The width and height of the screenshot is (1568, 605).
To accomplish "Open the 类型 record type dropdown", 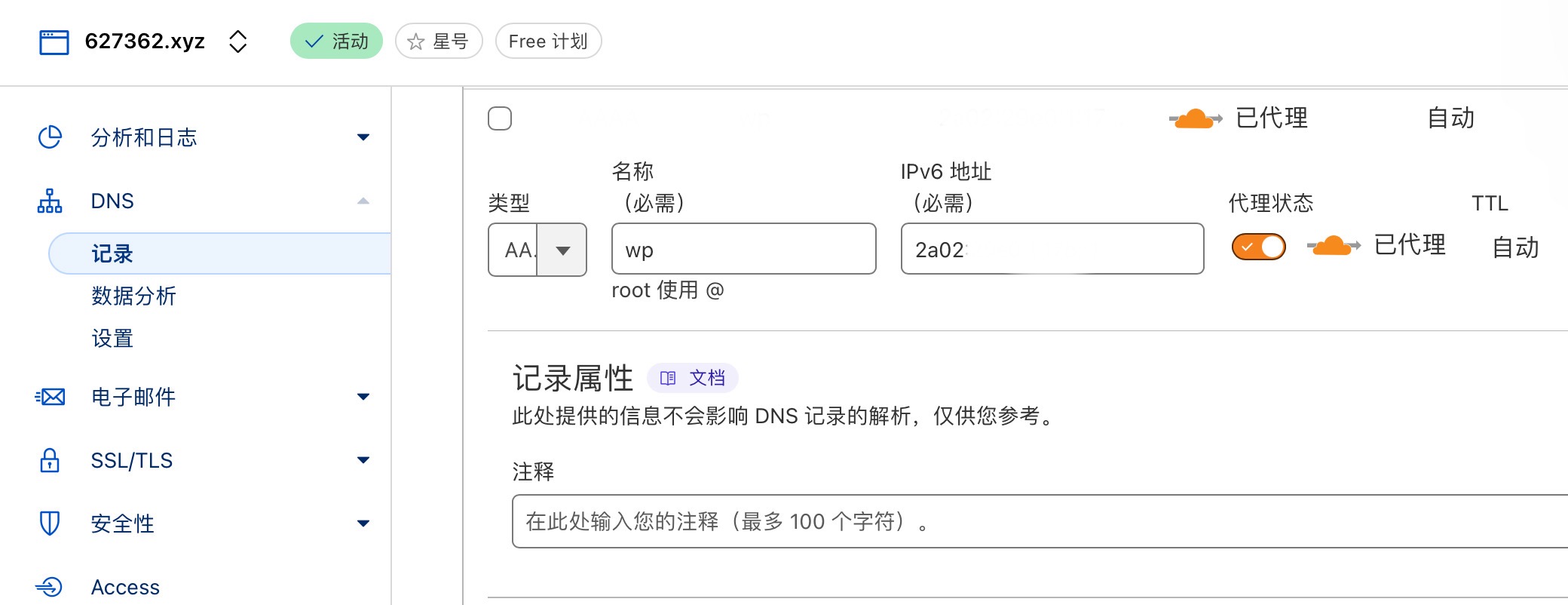I will pos(537,250).
